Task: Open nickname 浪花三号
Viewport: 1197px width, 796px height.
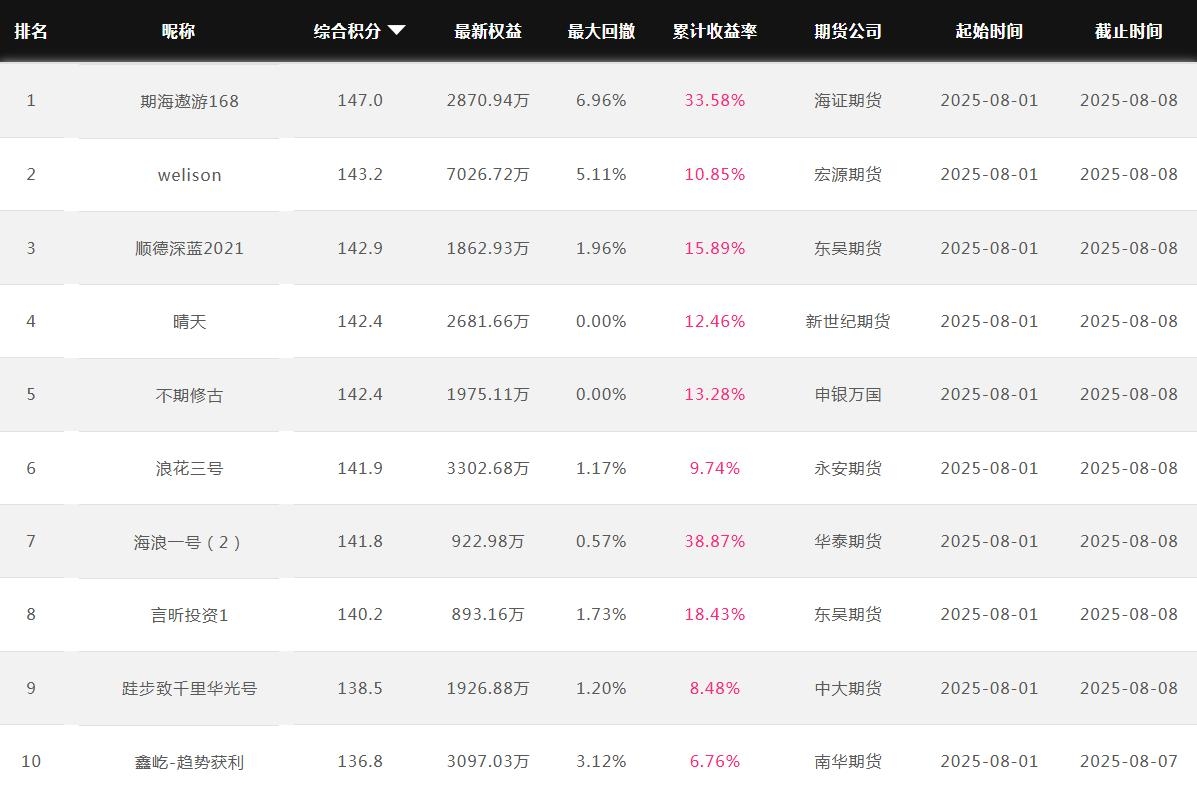Action: click(189, 468)
